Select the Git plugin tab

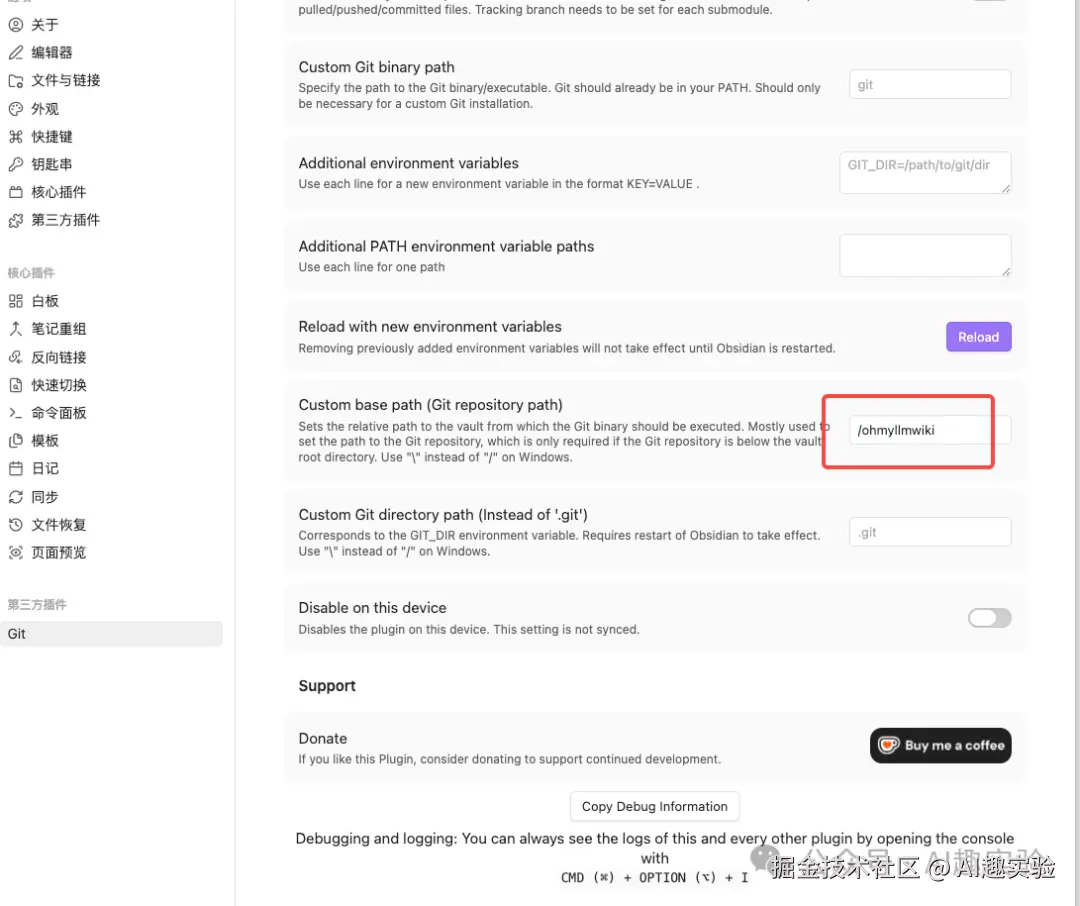(x=111, y=634)
